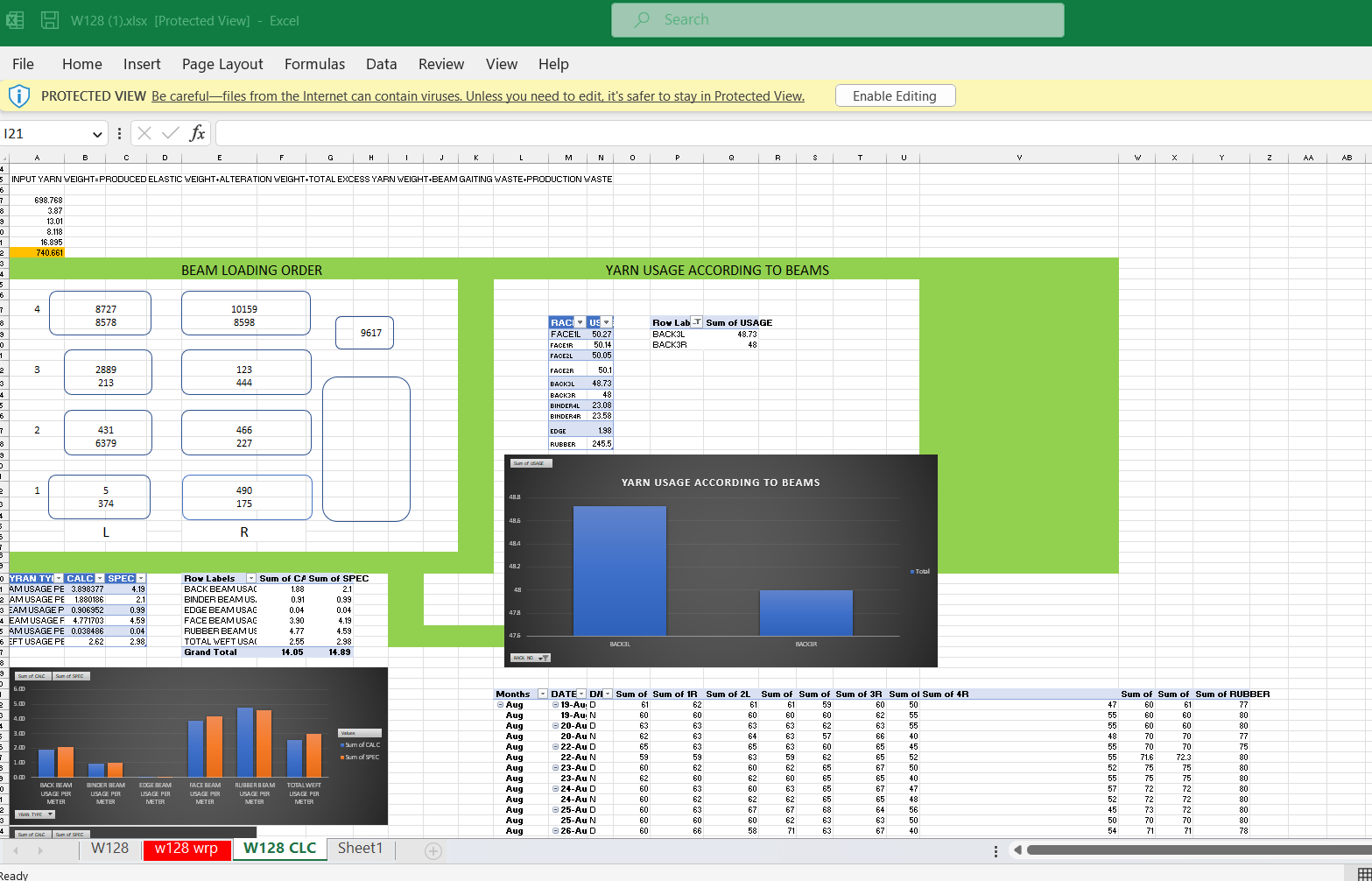1372x881 pixels.
Task: Click the formula bar enter checkmark icon
Action: [171, 133]
